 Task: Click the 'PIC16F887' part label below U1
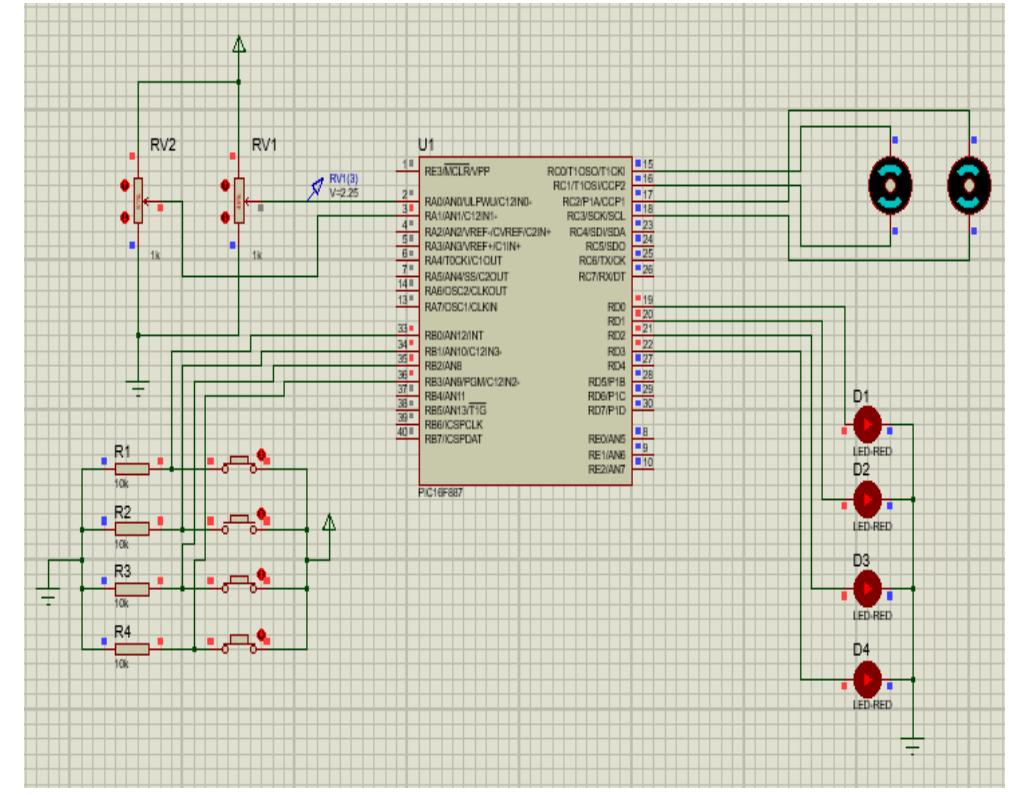(441, 493)
